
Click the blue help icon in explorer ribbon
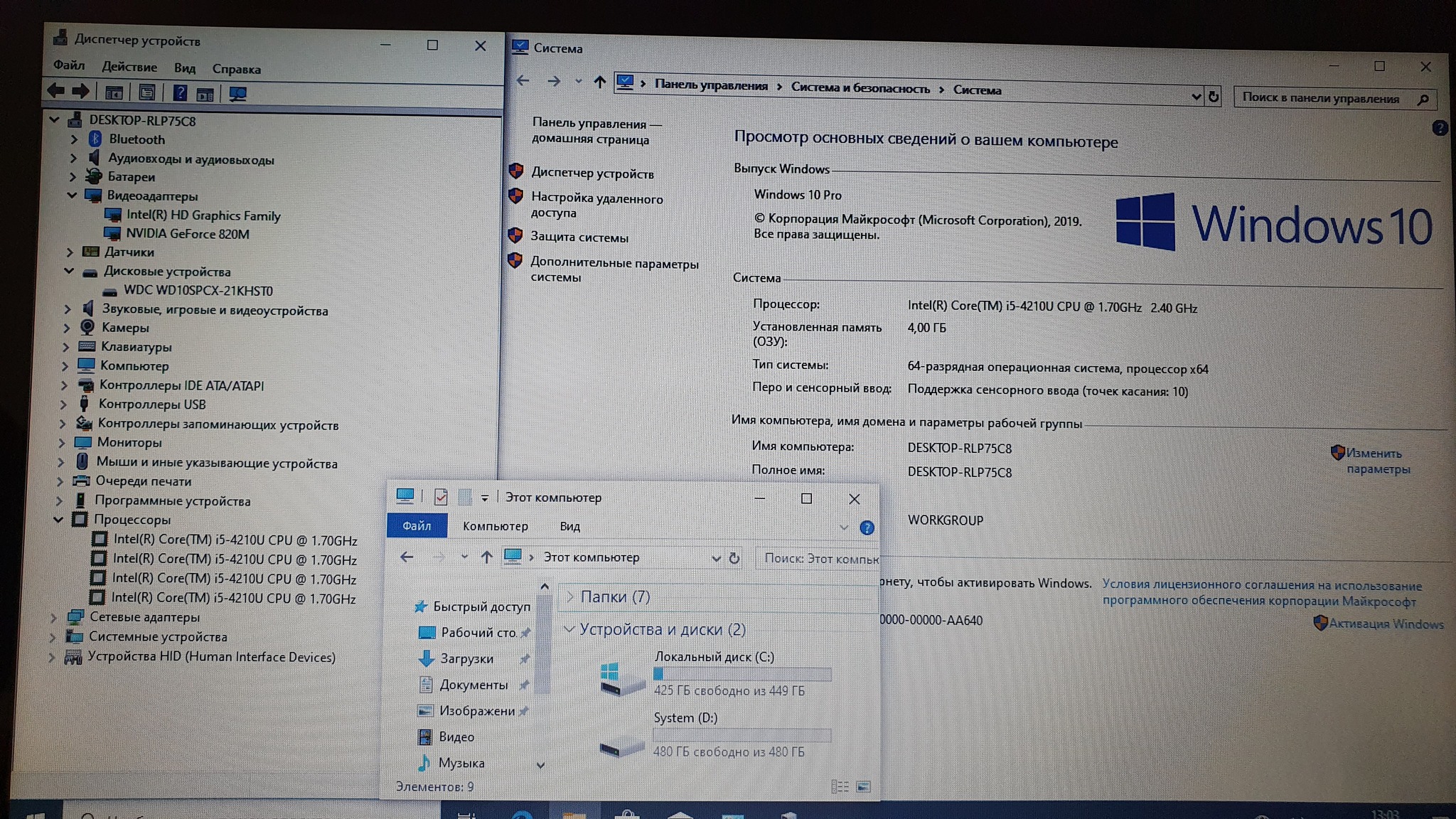(867, 528)
